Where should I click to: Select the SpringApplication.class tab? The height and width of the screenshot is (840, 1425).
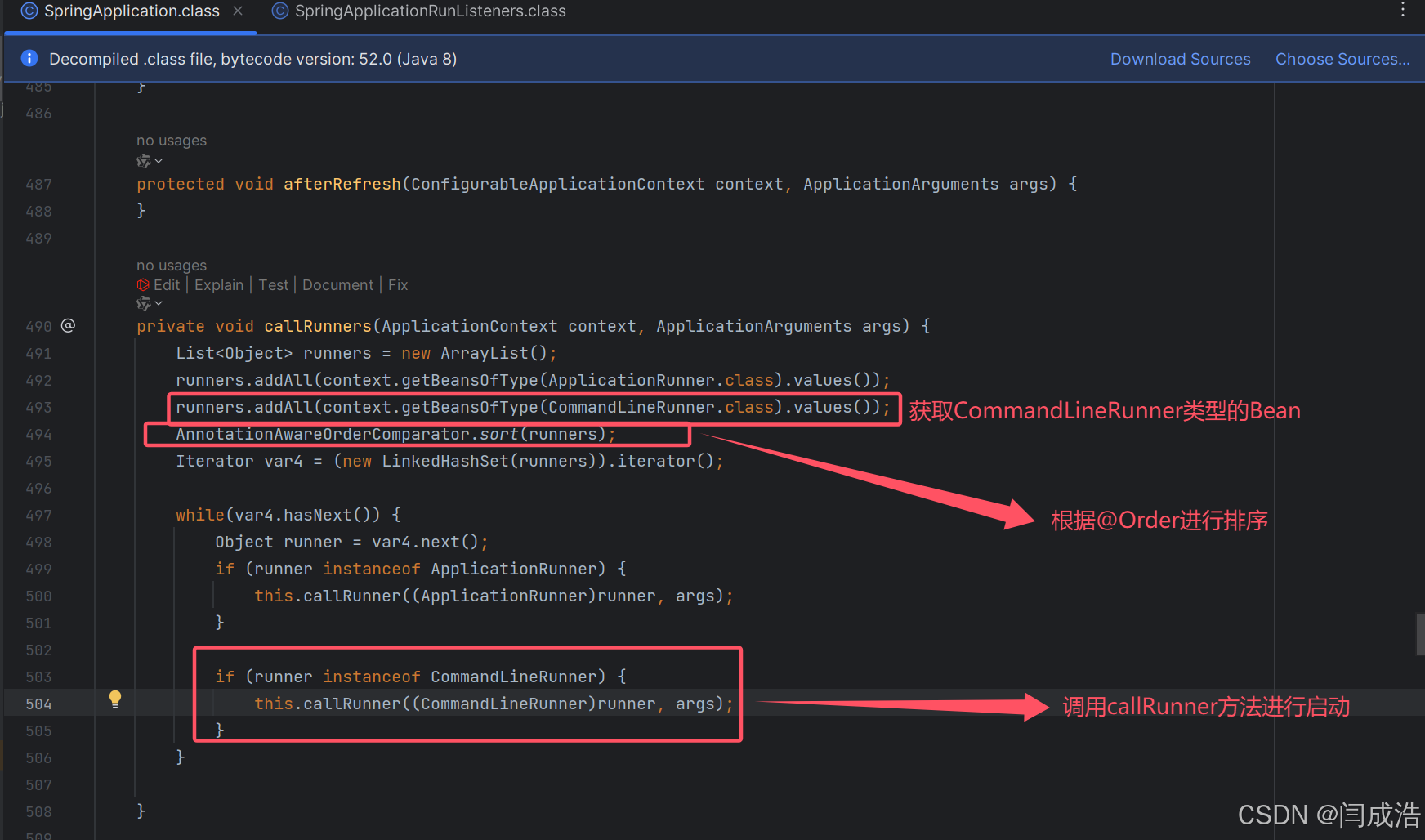131,11
